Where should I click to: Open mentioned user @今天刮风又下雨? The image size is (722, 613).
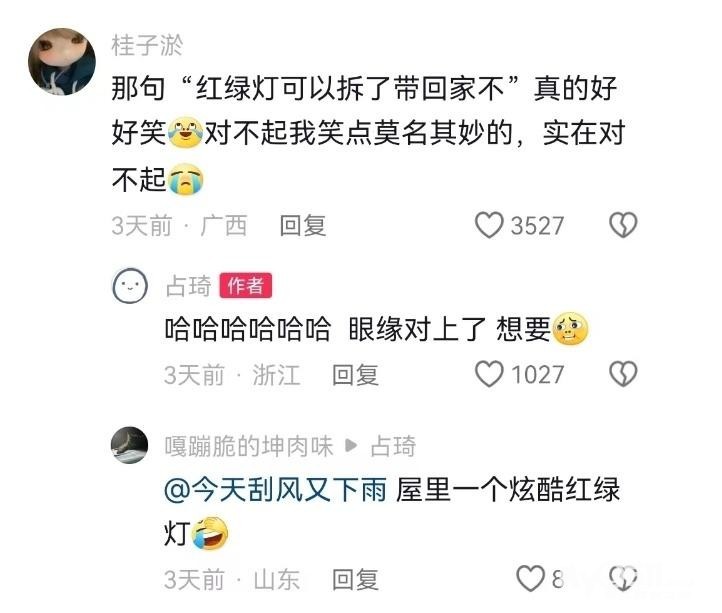pyautogui.click(x=275, y=489)
